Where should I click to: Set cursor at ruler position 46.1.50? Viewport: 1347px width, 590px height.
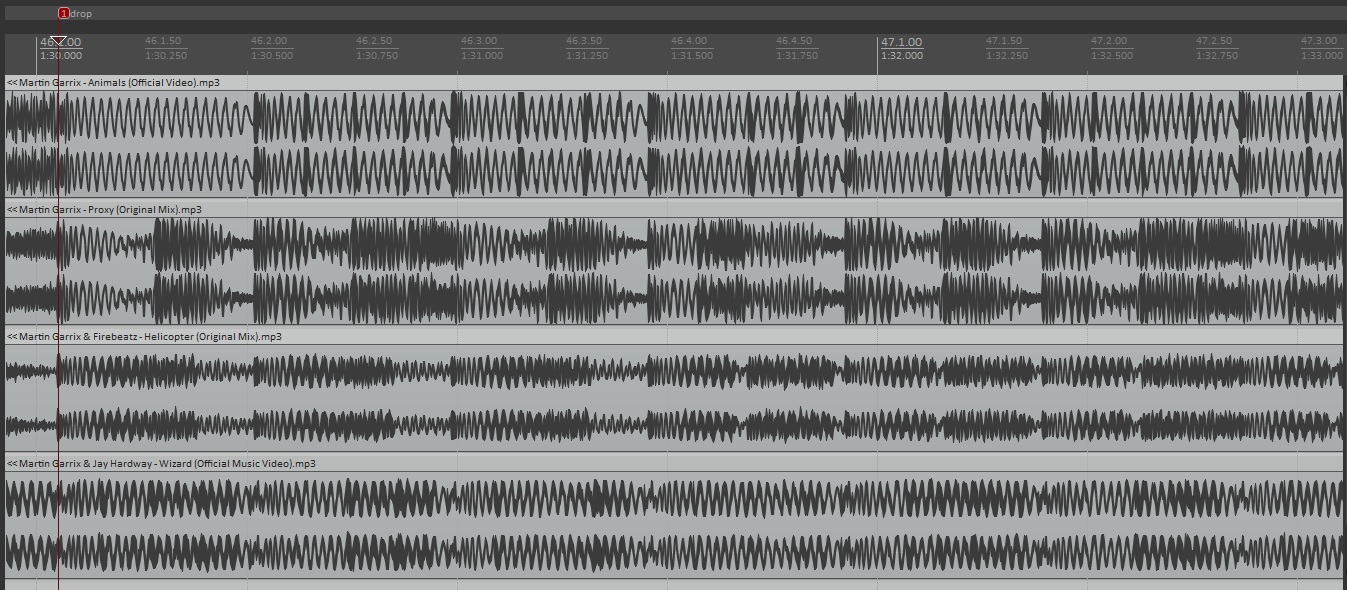[x=163, y=42]
